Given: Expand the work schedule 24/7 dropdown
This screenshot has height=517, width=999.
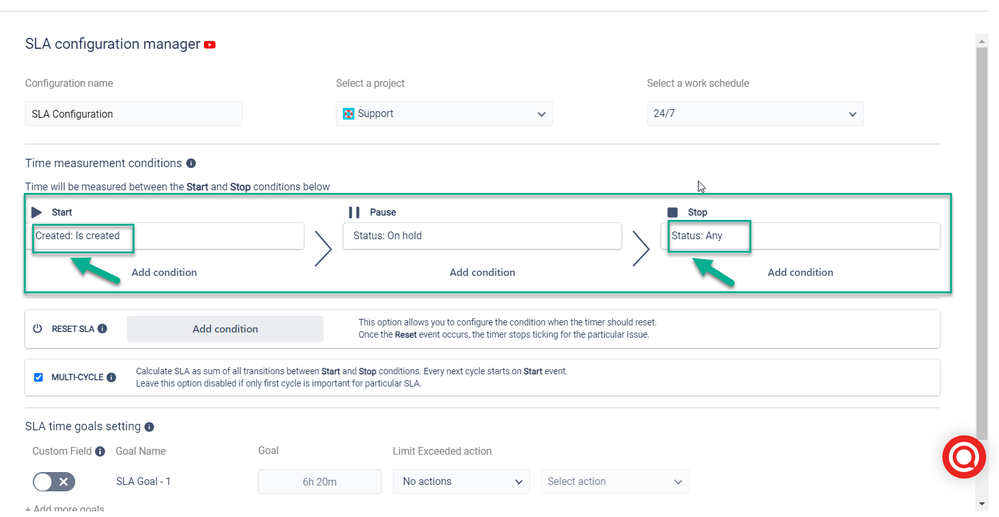Looking at the screenshot, I should pyautogui.click(x=755, y=114).
